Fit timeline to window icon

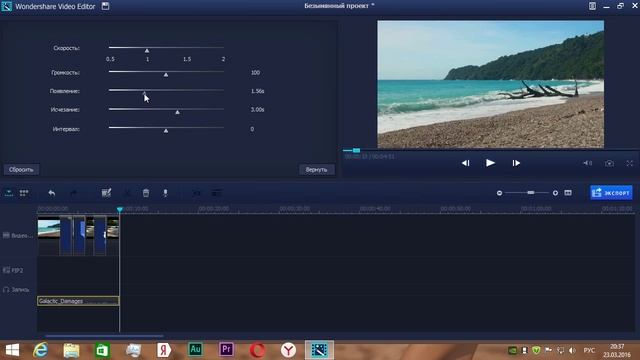tap(568, 193)
